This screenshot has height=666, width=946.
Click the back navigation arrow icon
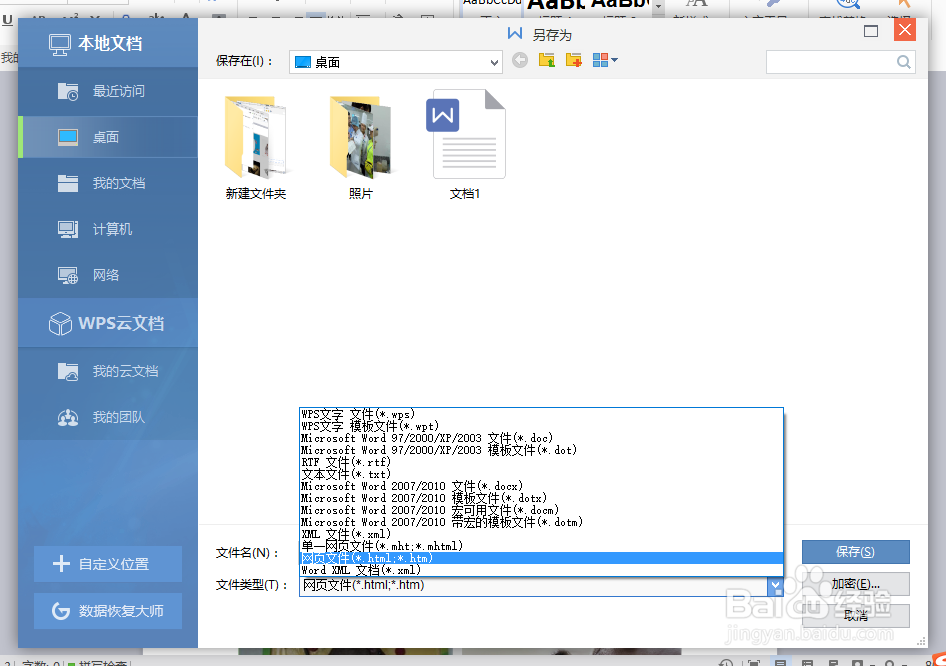pos(519,60)
